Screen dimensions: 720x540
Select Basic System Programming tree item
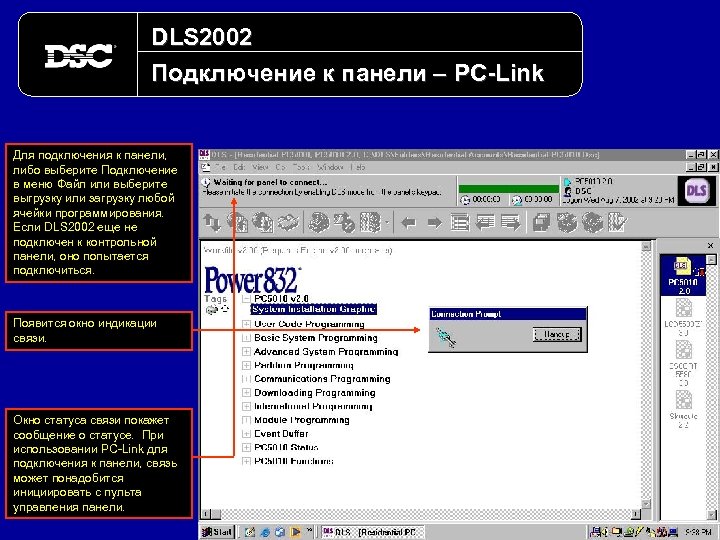[316, 338]
